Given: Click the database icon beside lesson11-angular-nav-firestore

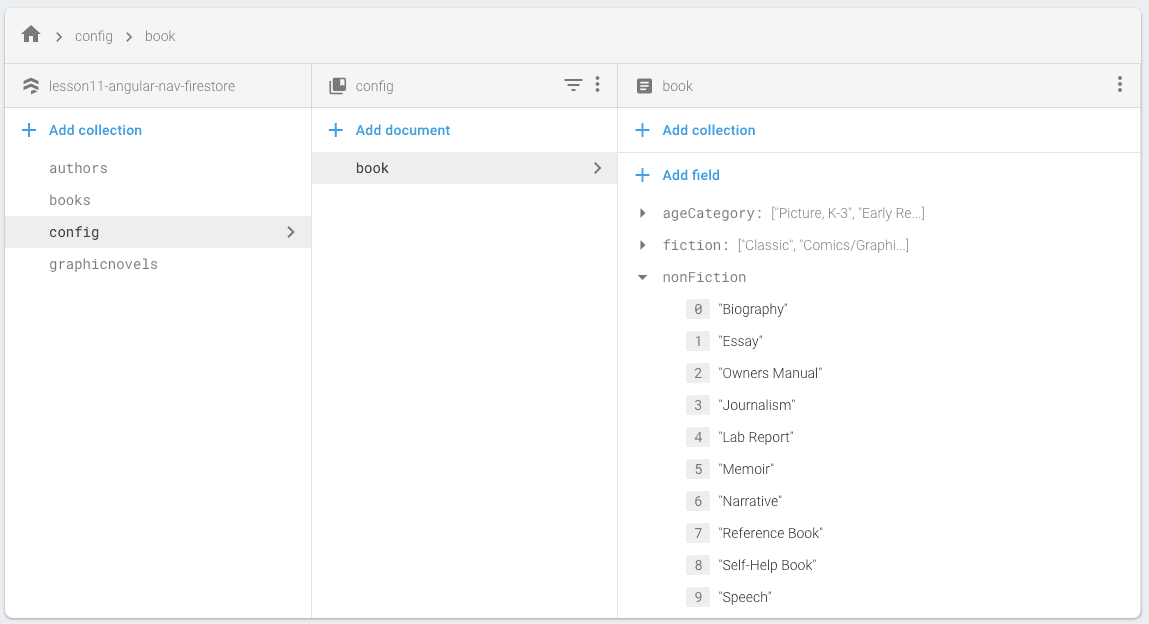Looking at the screenshot, I should coord(31,86).
